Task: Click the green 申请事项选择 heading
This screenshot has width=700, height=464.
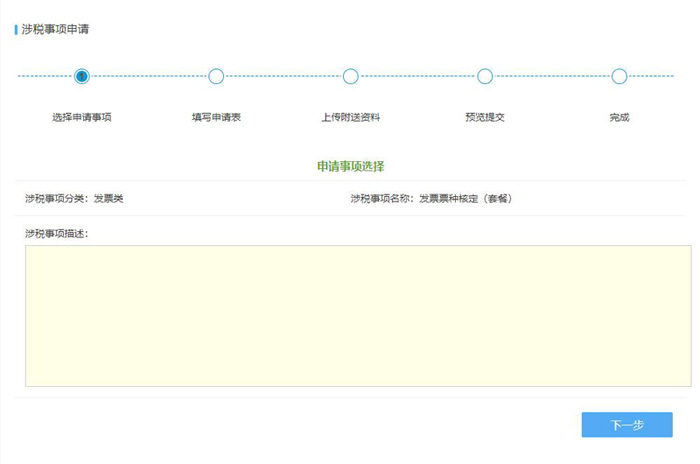Action: tap(350, 166)
